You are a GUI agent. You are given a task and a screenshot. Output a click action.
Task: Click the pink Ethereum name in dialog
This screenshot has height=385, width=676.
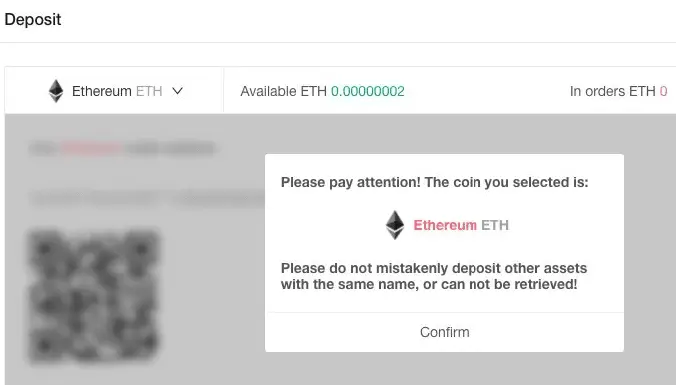[x=445, y=225]
